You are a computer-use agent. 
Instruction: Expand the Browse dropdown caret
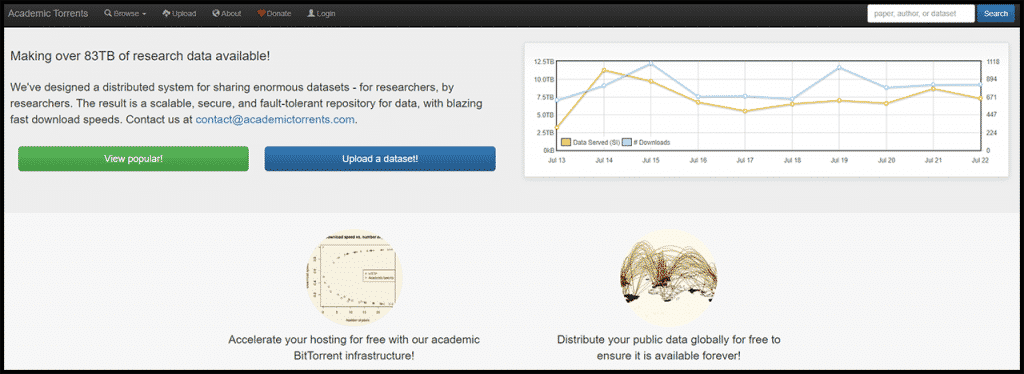click(144, 14)
